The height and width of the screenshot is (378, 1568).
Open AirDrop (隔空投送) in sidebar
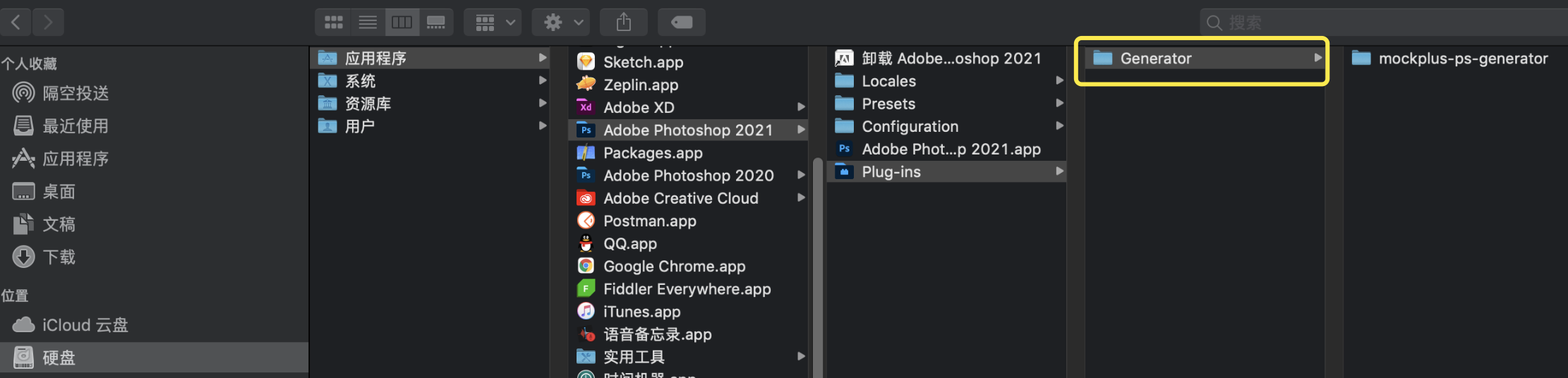75,93
